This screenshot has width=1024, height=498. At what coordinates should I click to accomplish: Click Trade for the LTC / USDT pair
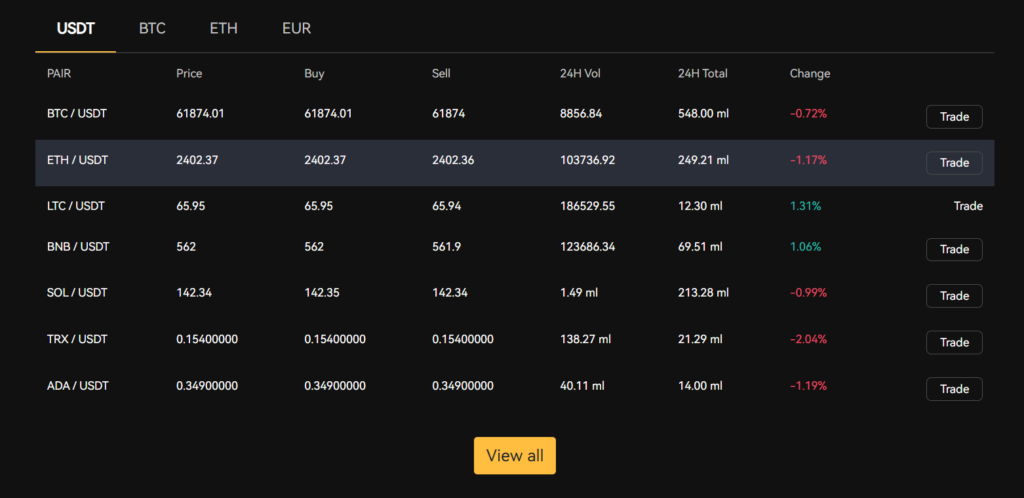point(967,206)
